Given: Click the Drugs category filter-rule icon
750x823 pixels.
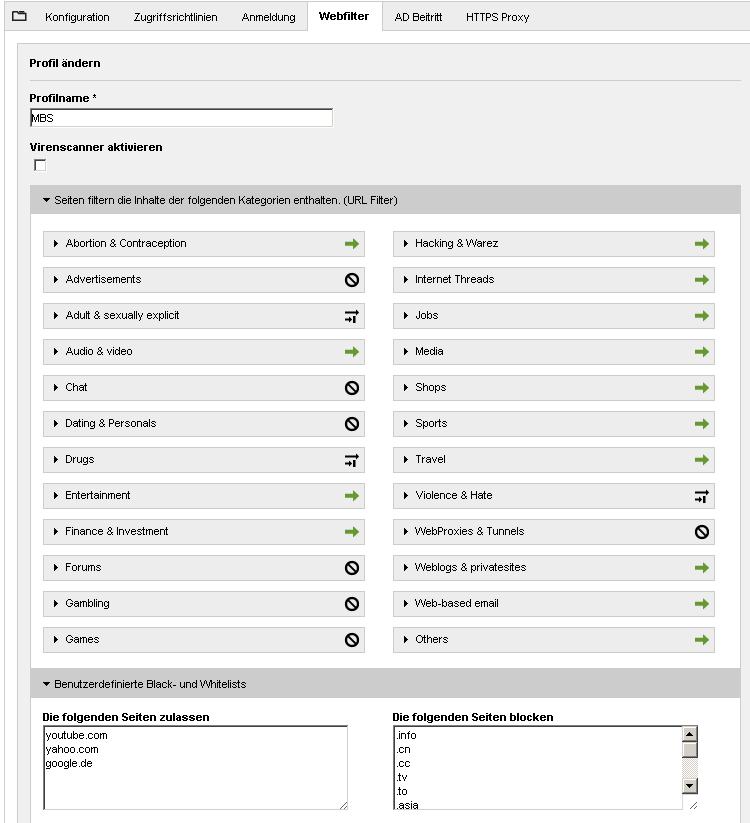Looking at the screenshot, I should (352, 460).
